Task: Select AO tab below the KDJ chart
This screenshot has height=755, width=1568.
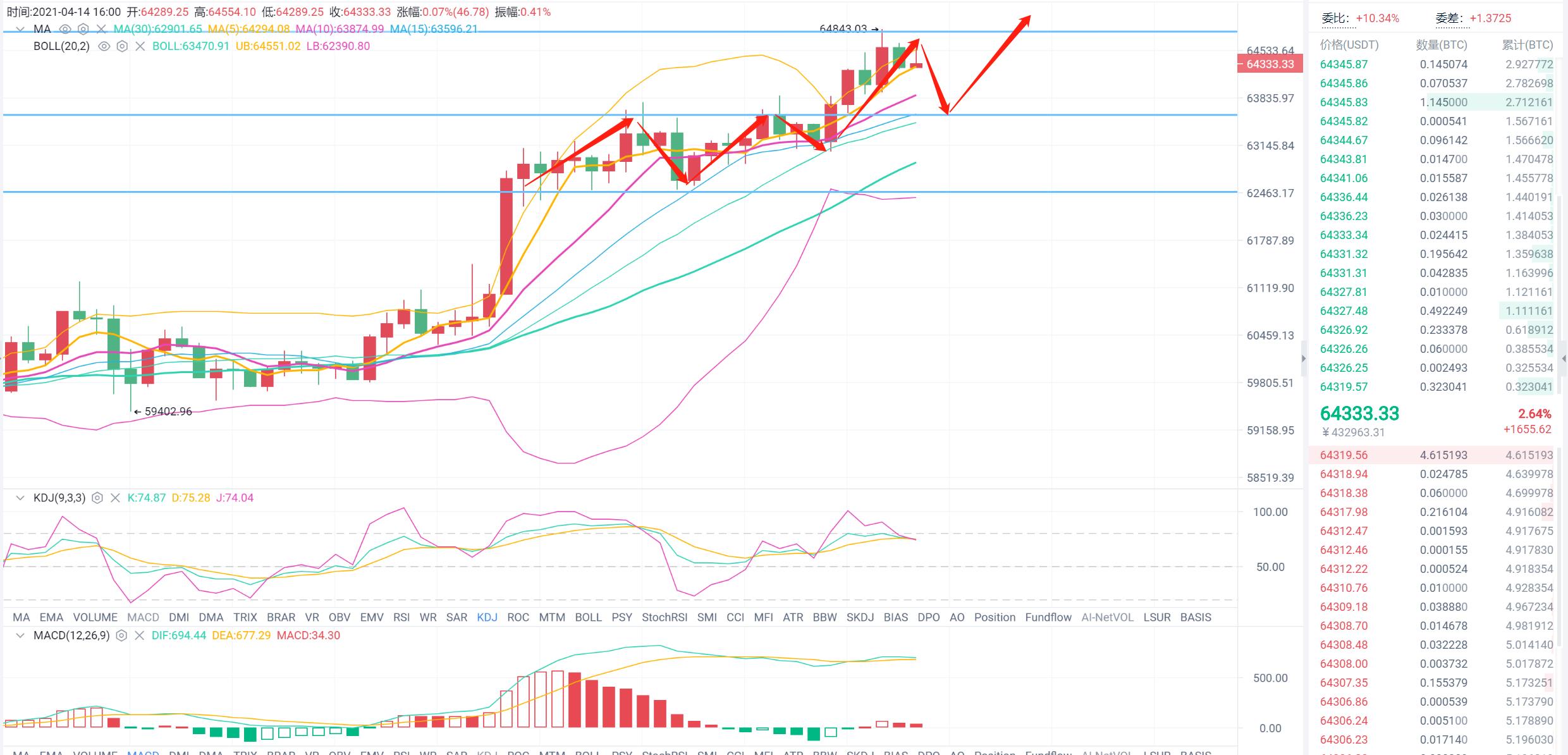Action: pos(957,617)
